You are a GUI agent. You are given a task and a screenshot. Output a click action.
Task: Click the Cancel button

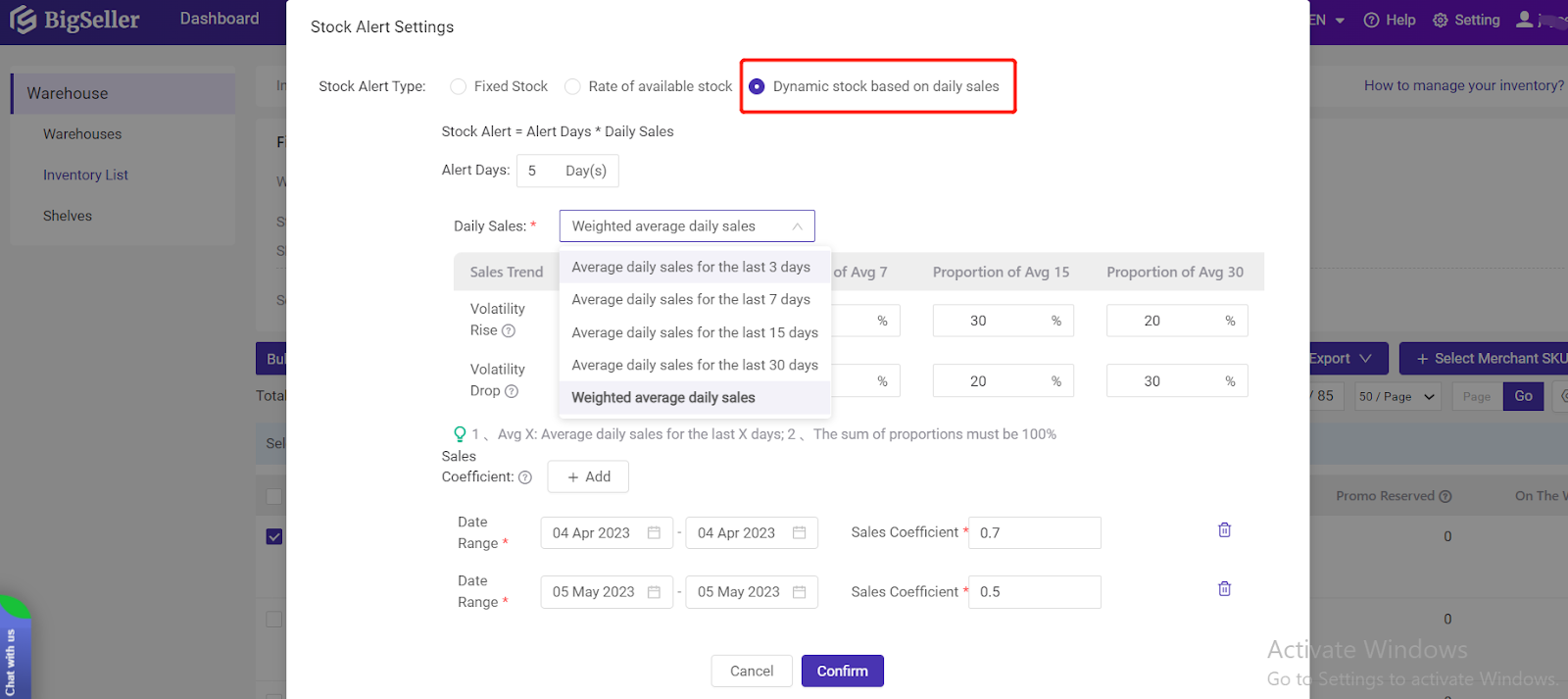click(x=751, y=672)
